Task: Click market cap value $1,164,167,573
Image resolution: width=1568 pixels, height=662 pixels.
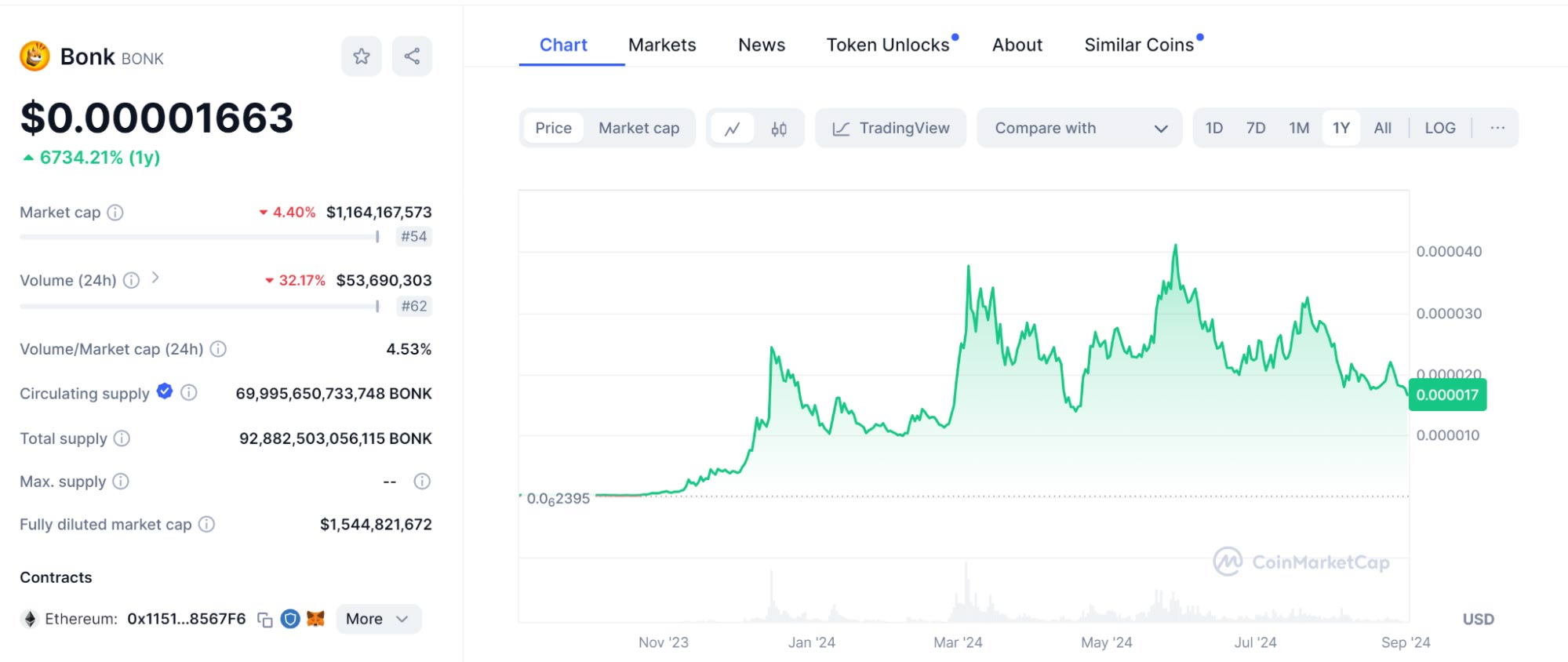Action: click(379, 213)
